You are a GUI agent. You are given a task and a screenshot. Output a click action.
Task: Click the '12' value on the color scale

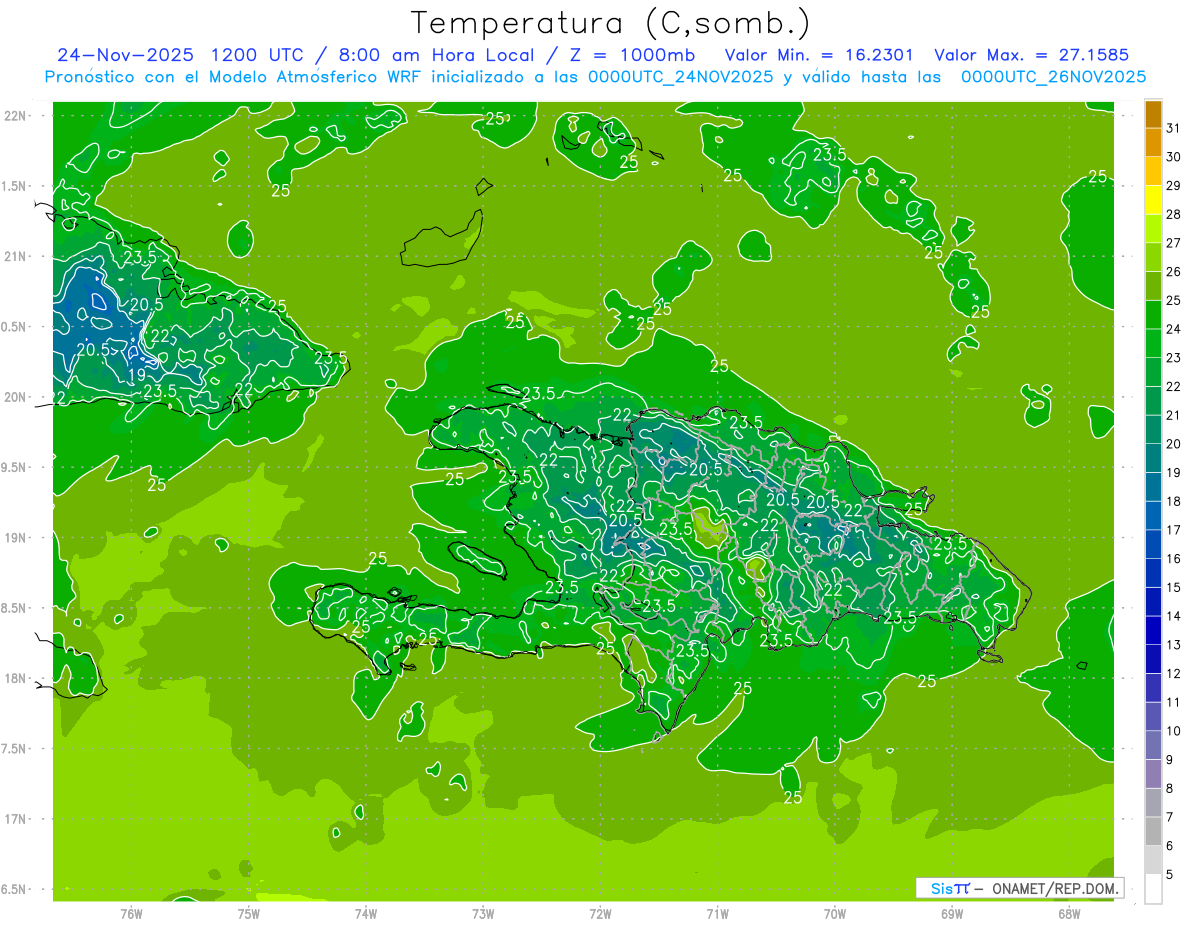[1174, 674]
